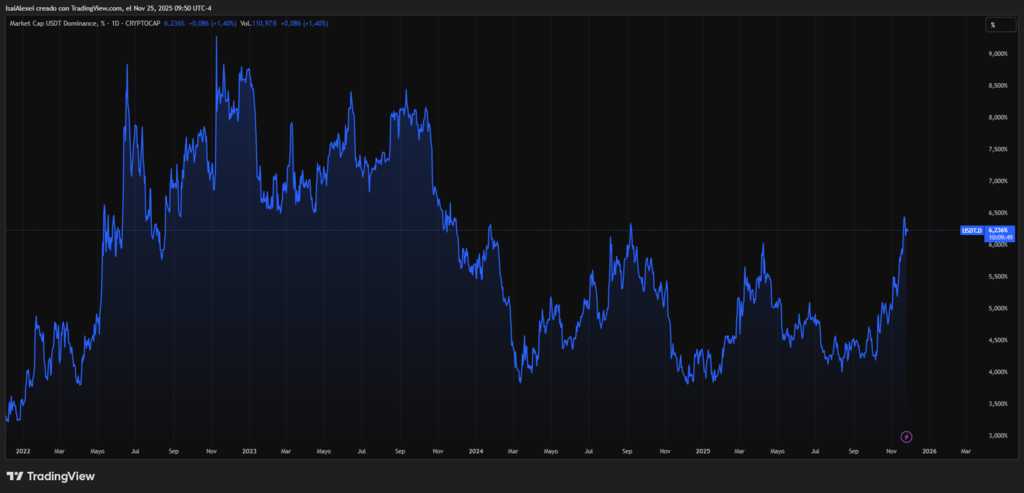Click the 9,000% level on price scale
This screenshot has height=493, width=1024.
(x=996, y=54)
